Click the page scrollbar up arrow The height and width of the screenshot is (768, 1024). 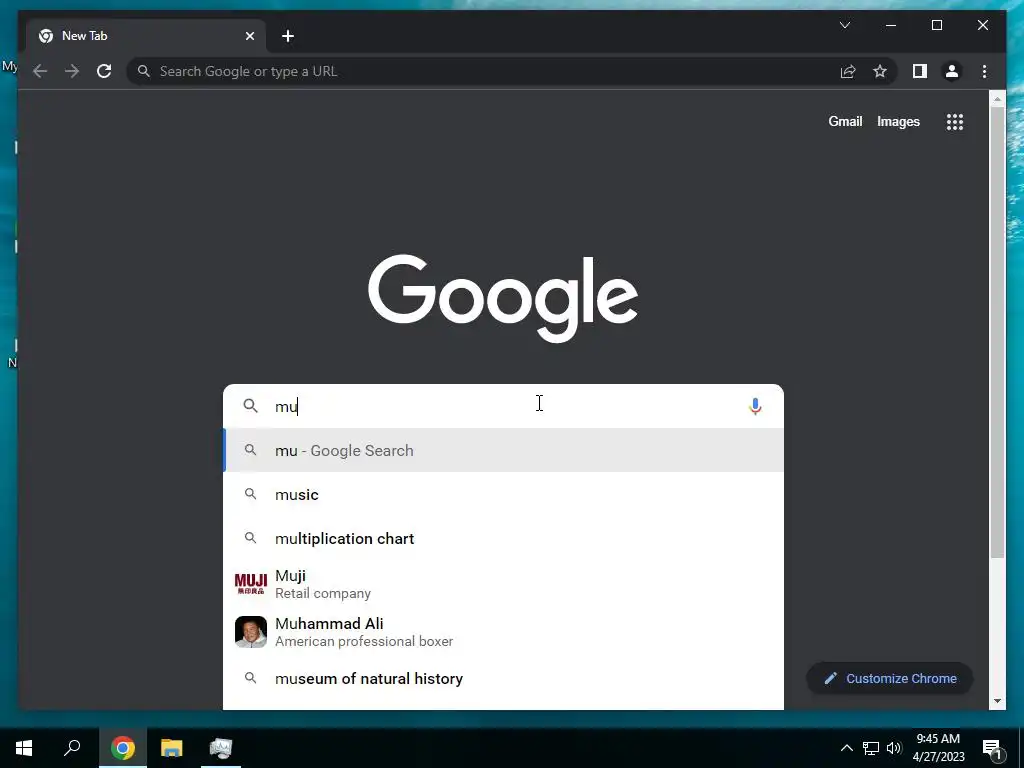click(997, 99)
